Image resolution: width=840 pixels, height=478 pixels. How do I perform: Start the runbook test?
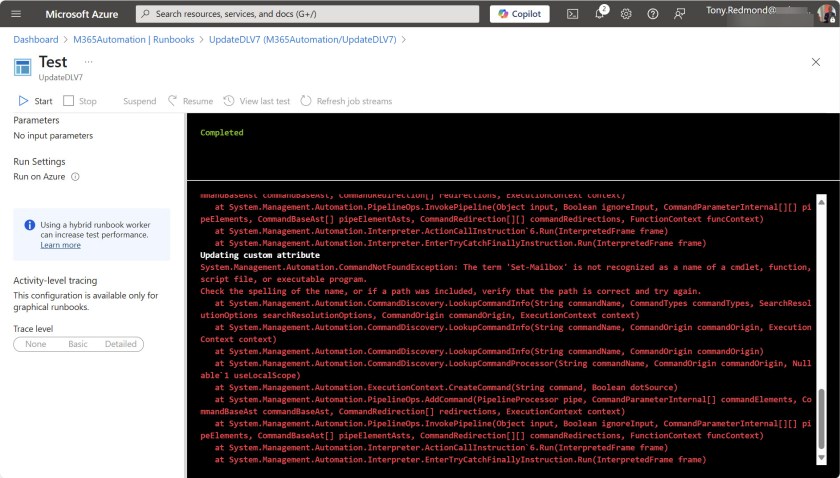click(x=35, y=101)
